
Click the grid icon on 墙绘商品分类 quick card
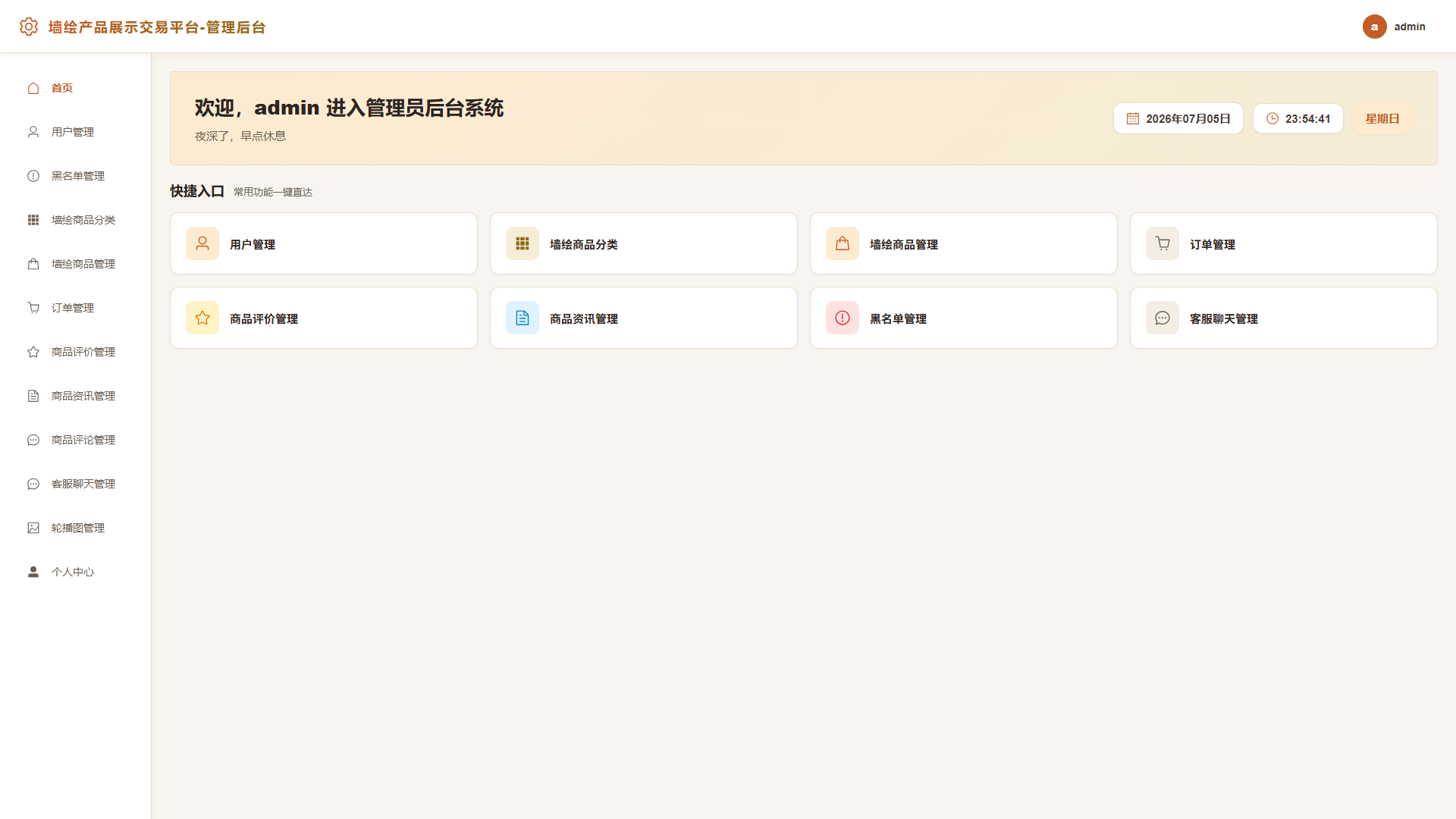[522, 243]
